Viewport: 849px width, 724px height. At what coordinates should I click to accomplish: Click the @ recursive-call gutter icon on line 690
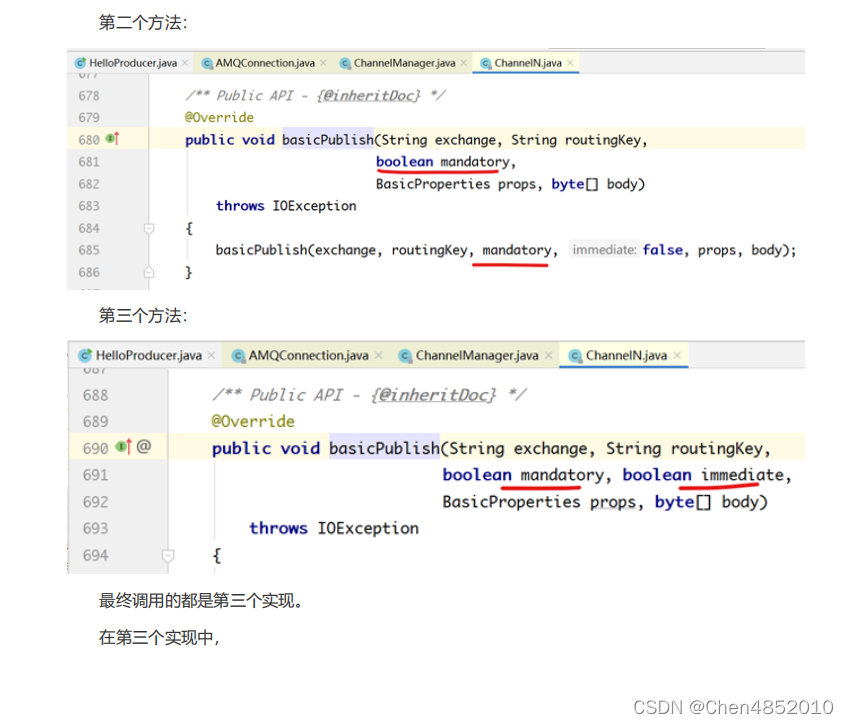[143, 447]
